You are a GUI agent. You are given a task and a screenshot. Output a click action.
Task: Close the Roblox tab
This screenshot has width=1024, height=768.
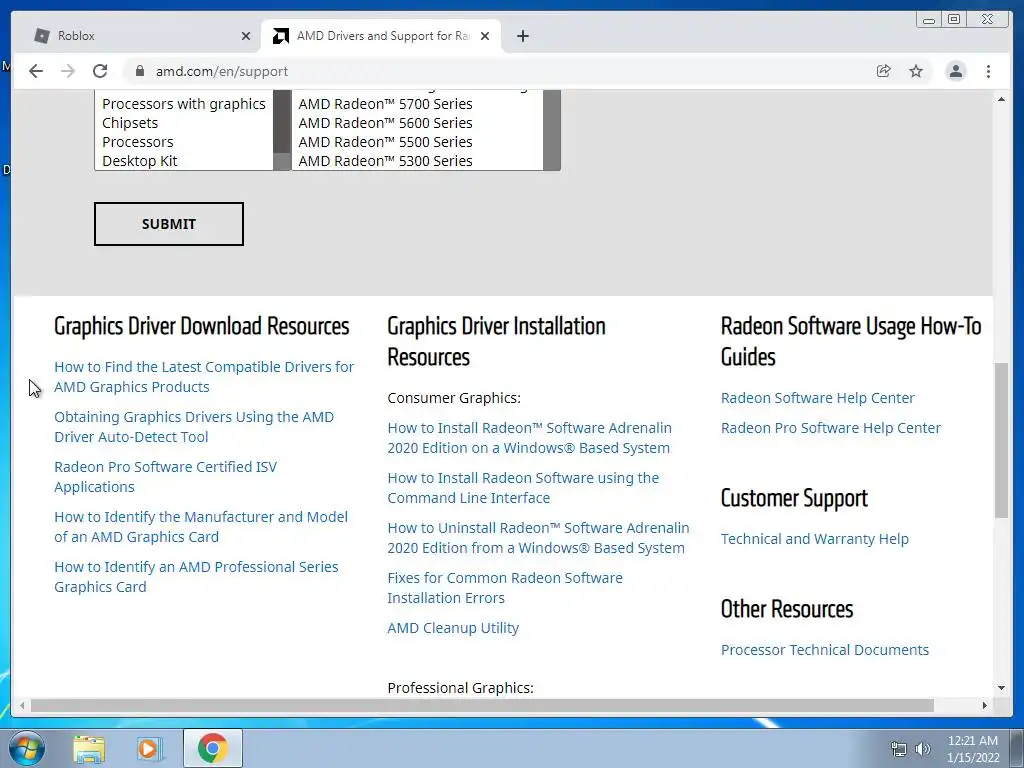pyautogui.click(x=246, y=36)
